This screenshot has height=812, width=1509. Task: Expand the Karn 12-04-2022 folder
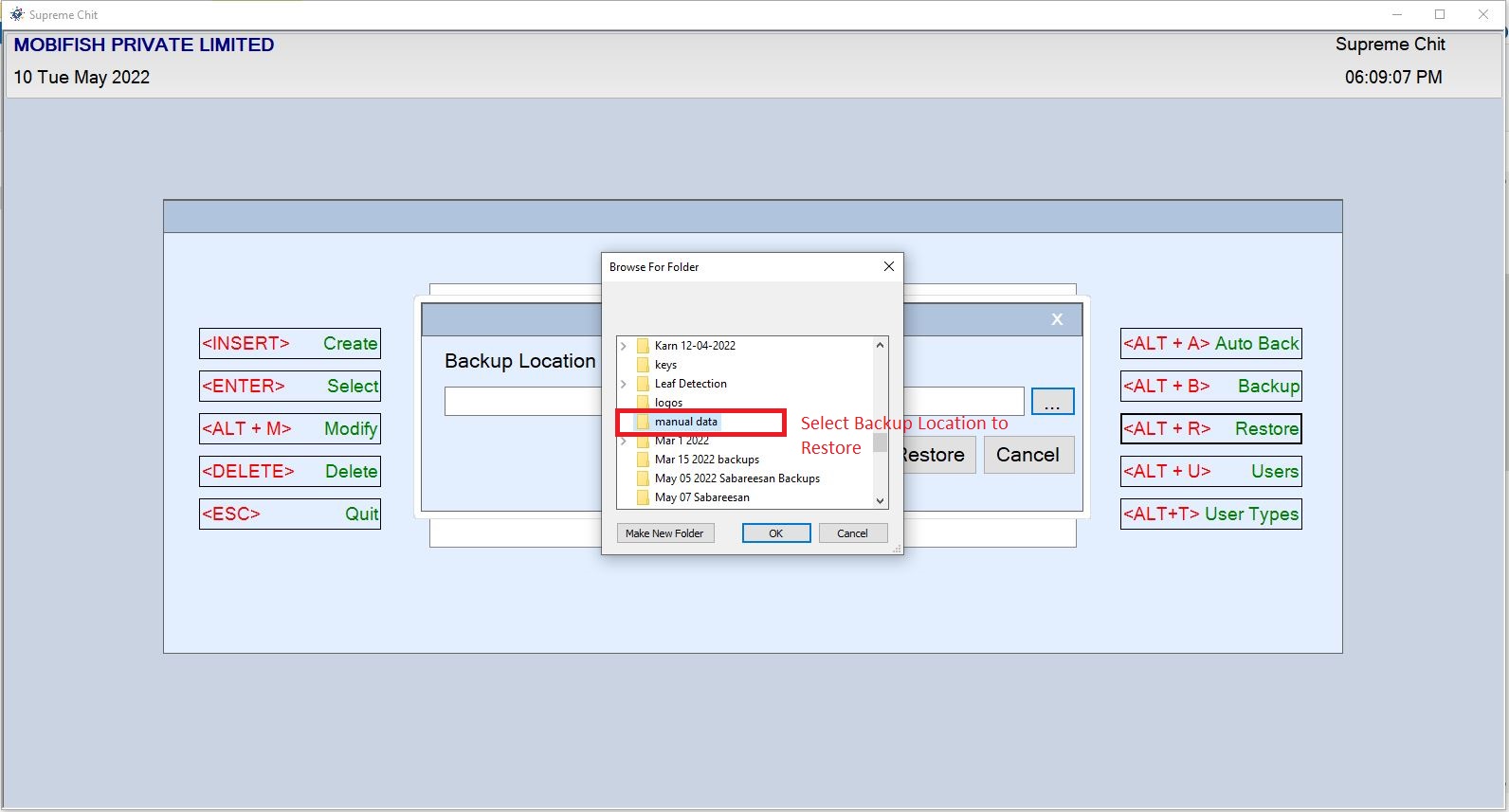(x=624, y=346)
